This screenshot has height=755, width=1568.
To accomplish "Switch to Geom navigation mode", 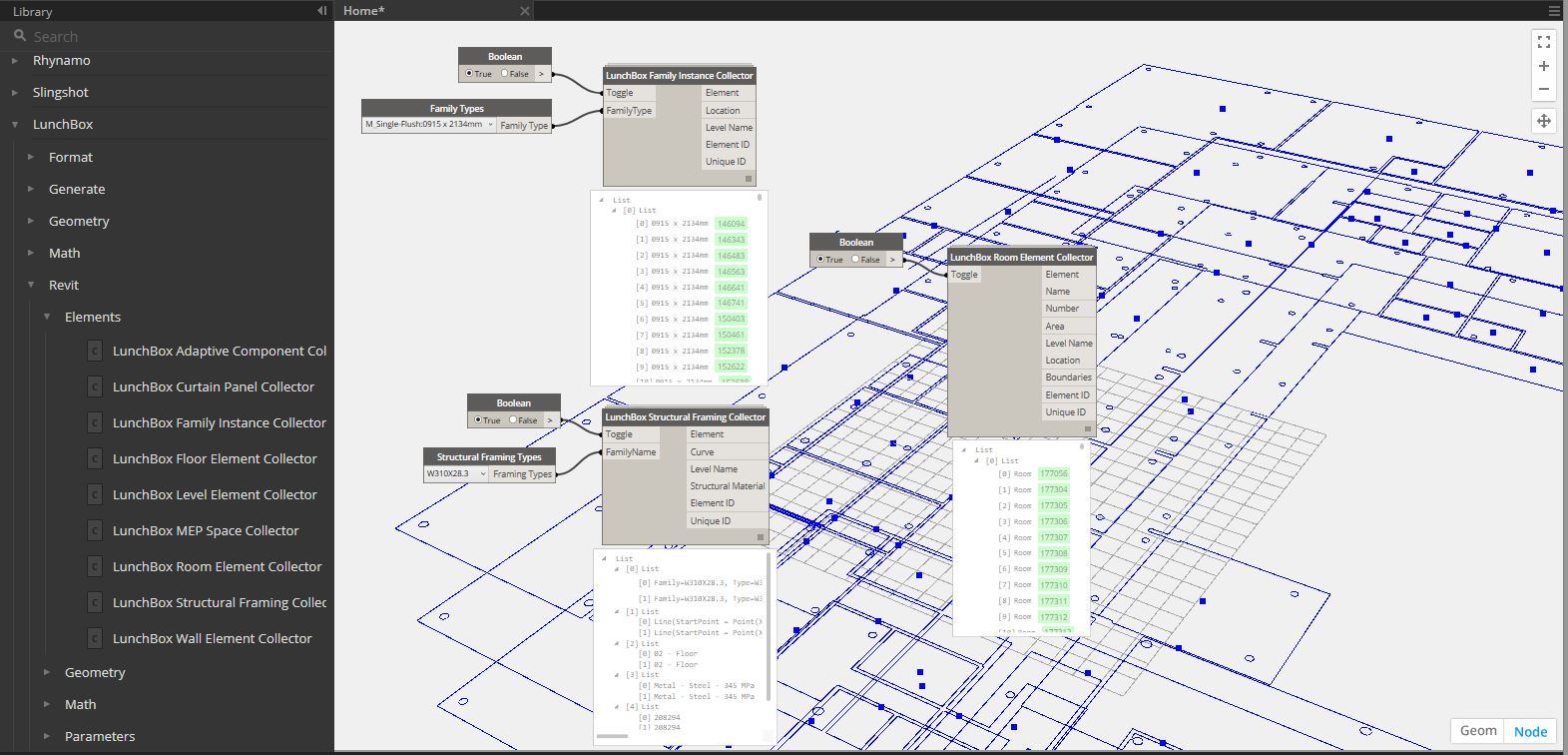I will tap(1477, 731).
